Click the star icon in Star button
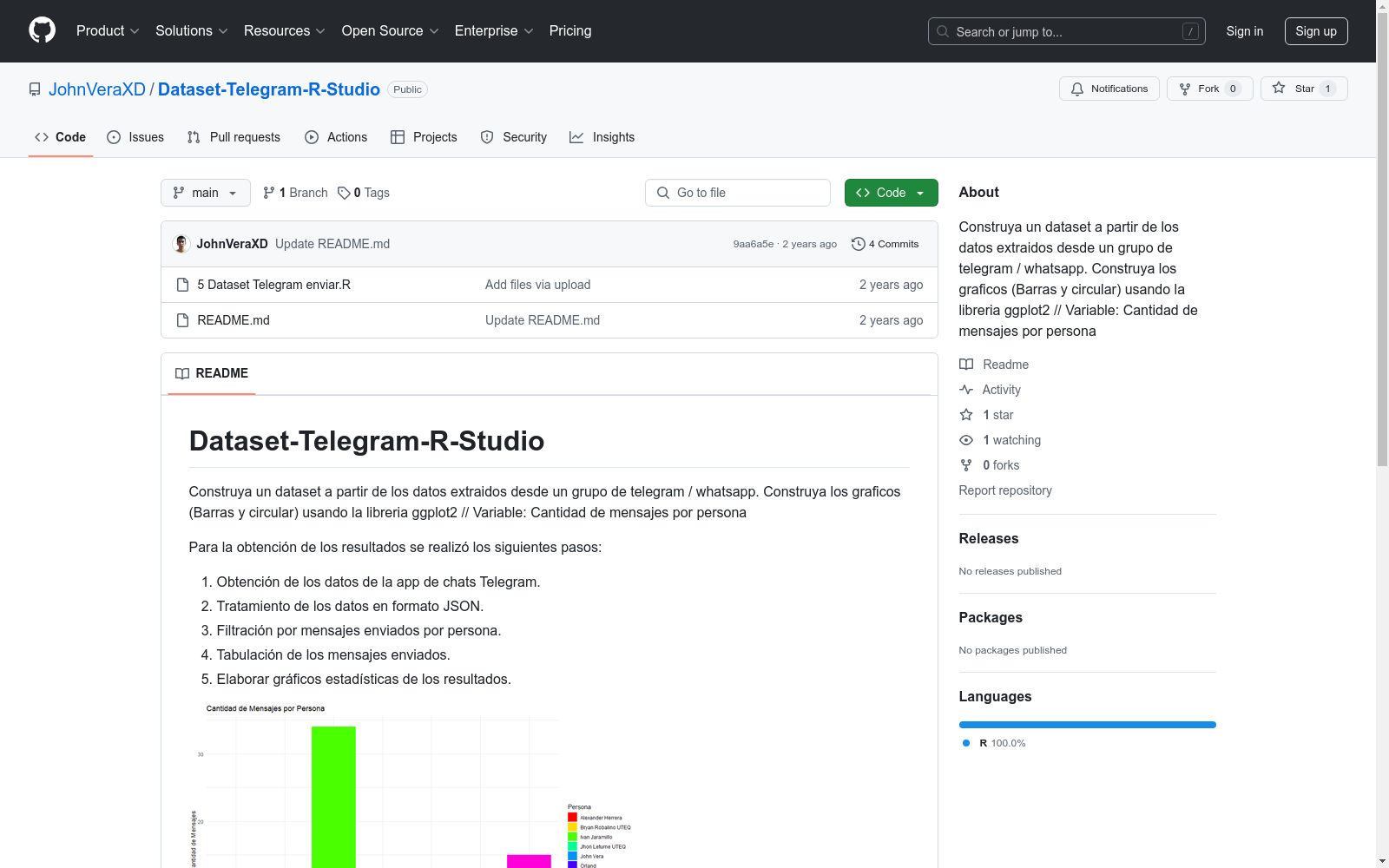The width and height of the screenshot is (1389, 868). (1279, 88)
